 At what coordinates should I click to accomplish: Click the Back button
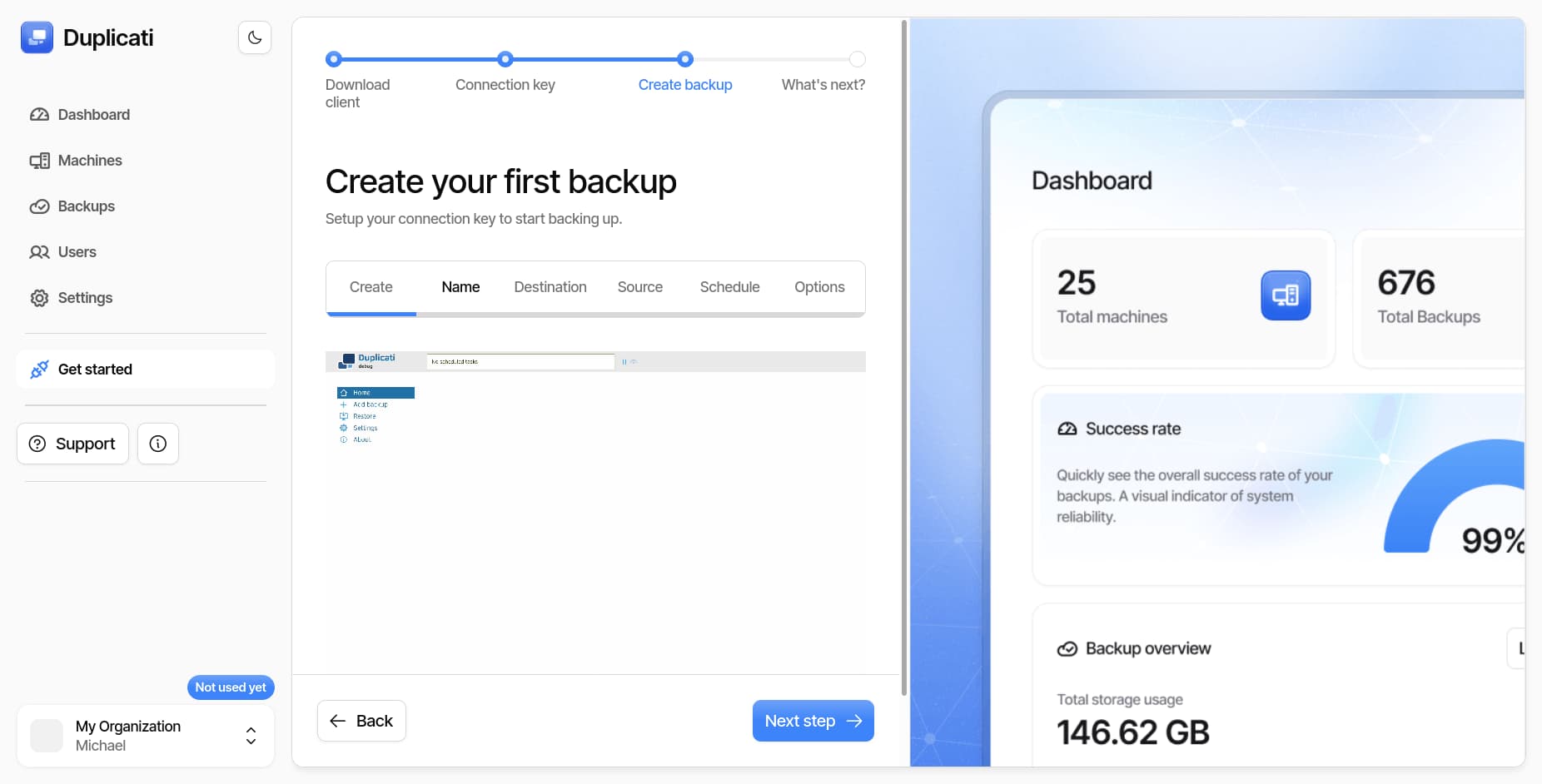(361, 721)
